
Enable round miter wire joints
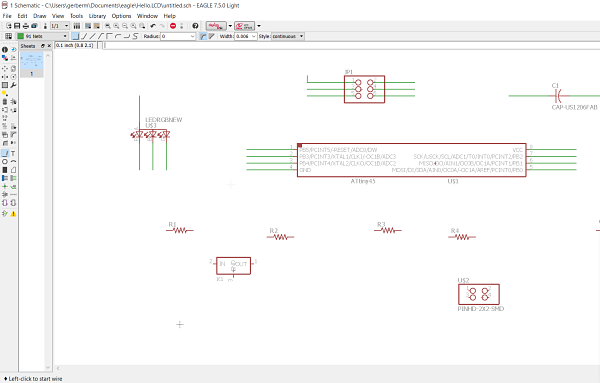coord(203,36)
